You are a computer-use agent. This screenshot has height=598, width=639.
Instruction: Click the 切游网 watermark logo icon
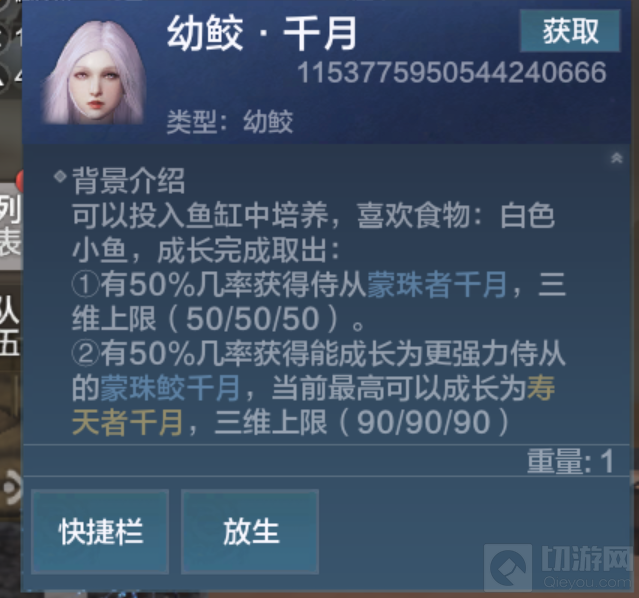508,567
